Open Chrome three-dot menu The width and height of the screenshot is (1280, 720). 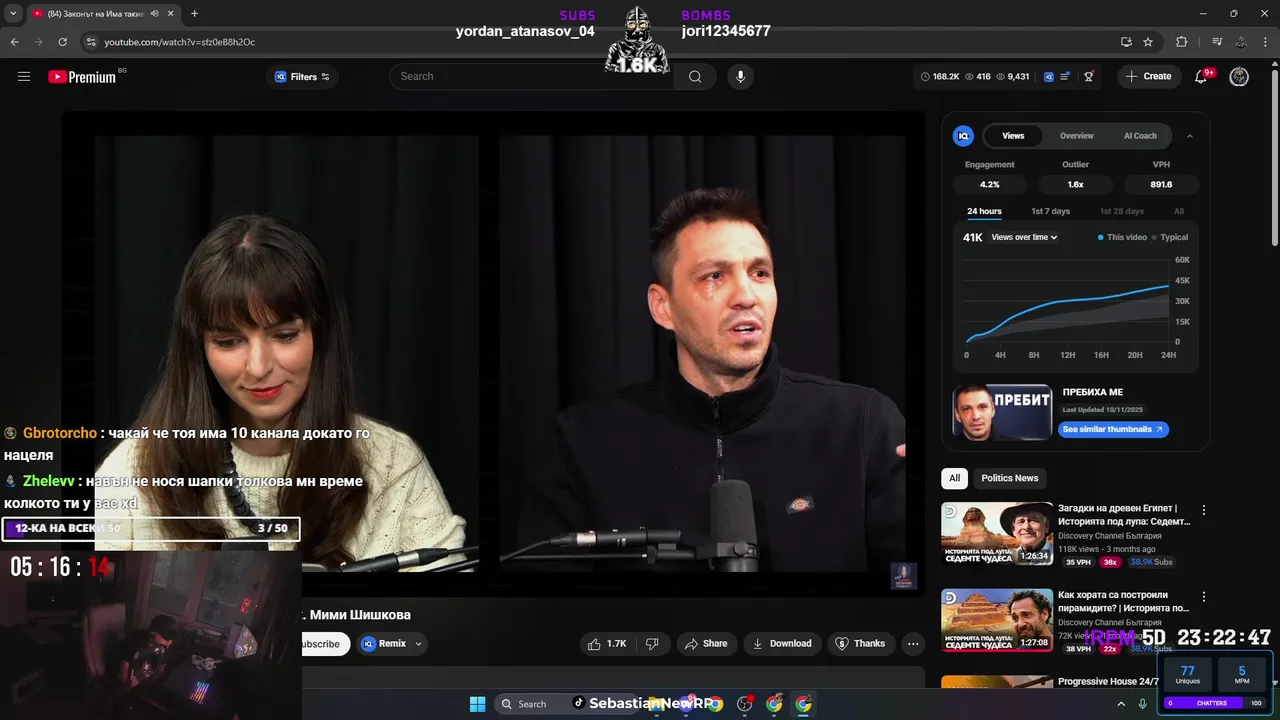1265,42
